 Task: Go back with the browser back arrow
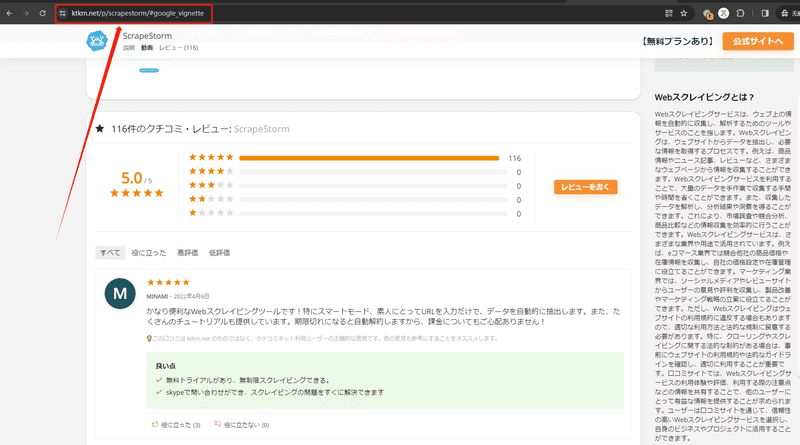click(9, 13)
